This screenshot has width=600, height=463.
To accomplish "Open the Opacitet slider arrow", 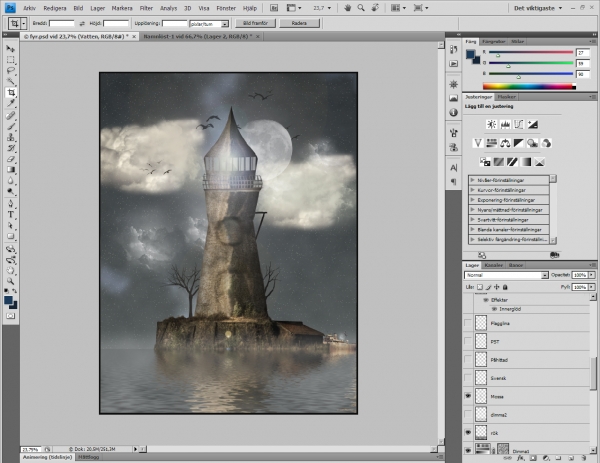I will tap(592, 275).
